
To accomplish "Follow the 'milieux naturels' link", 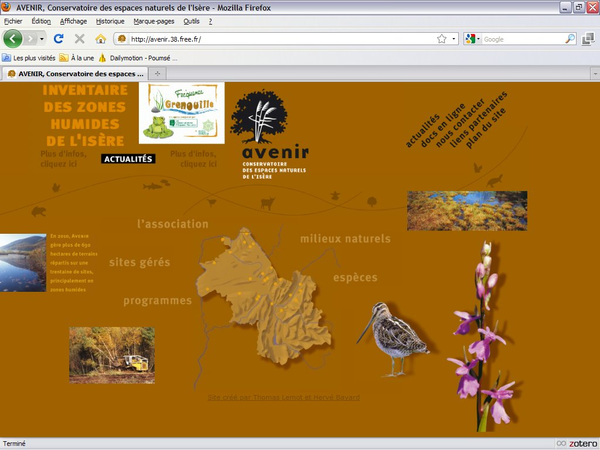I will coord(345,239).
